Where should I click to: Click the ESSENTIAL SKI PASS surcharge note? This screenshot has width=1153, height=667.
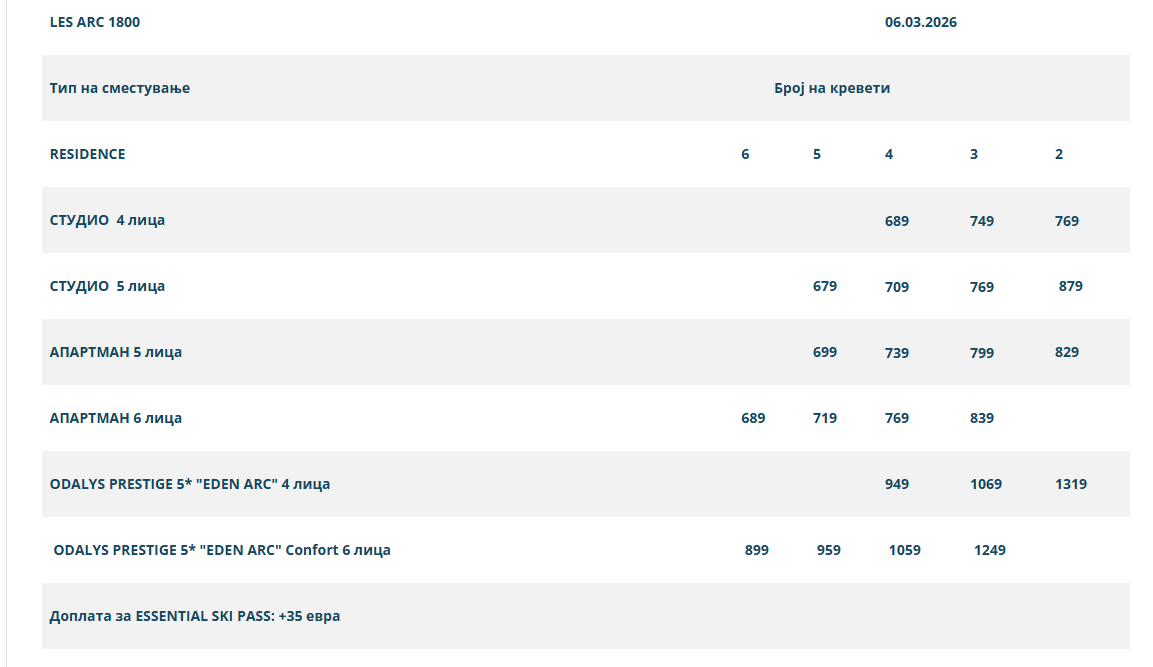(195, 616)
